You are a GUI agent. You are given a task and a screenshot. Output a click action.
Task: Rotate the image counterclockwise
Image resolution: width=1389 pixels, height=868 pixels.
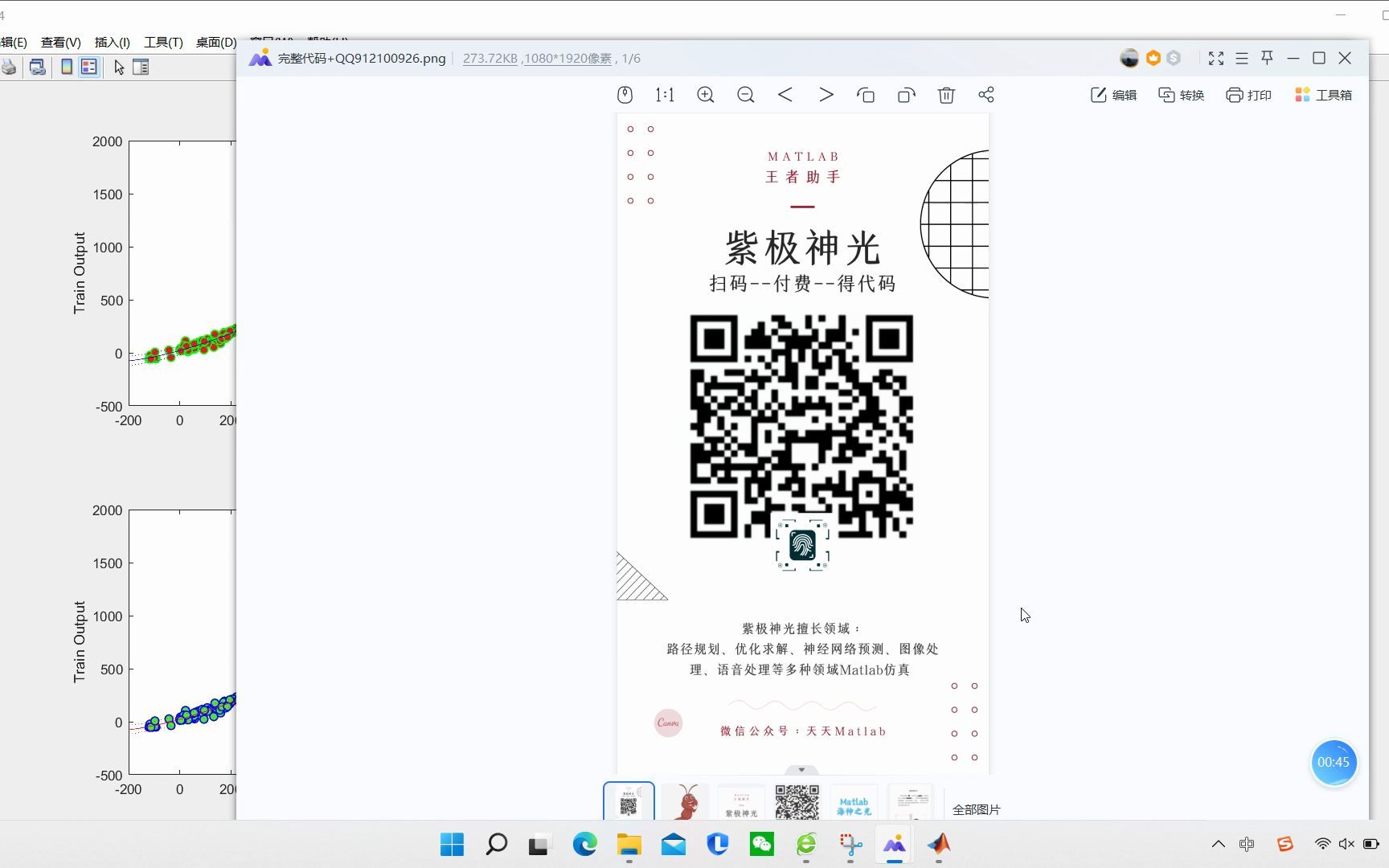[x=866, y=94]
